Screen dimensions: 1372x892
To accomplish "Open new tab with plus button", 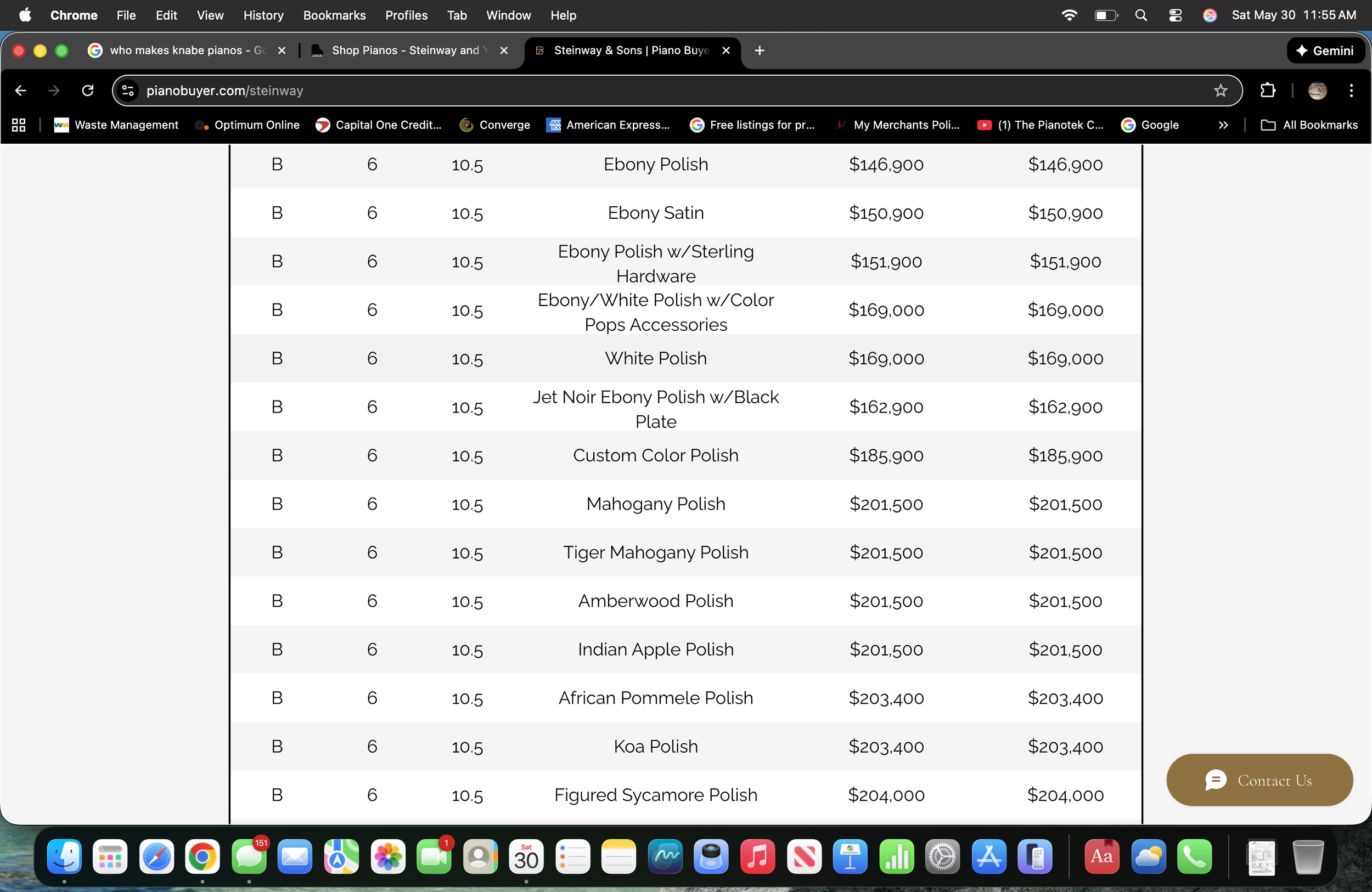I will click(x=759, y=50).
